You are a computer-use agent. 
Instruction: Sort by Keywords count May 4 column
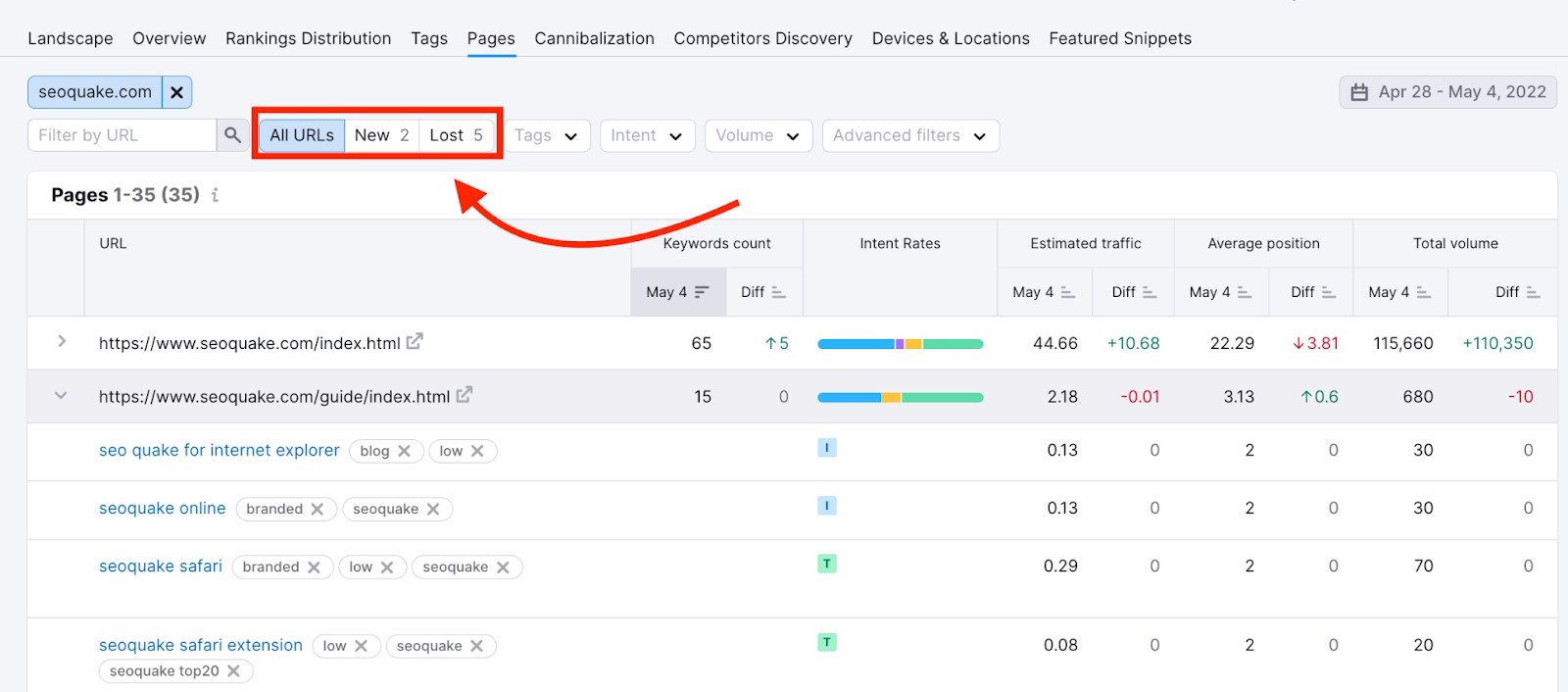pyautogui.click(x=677, y=292)
